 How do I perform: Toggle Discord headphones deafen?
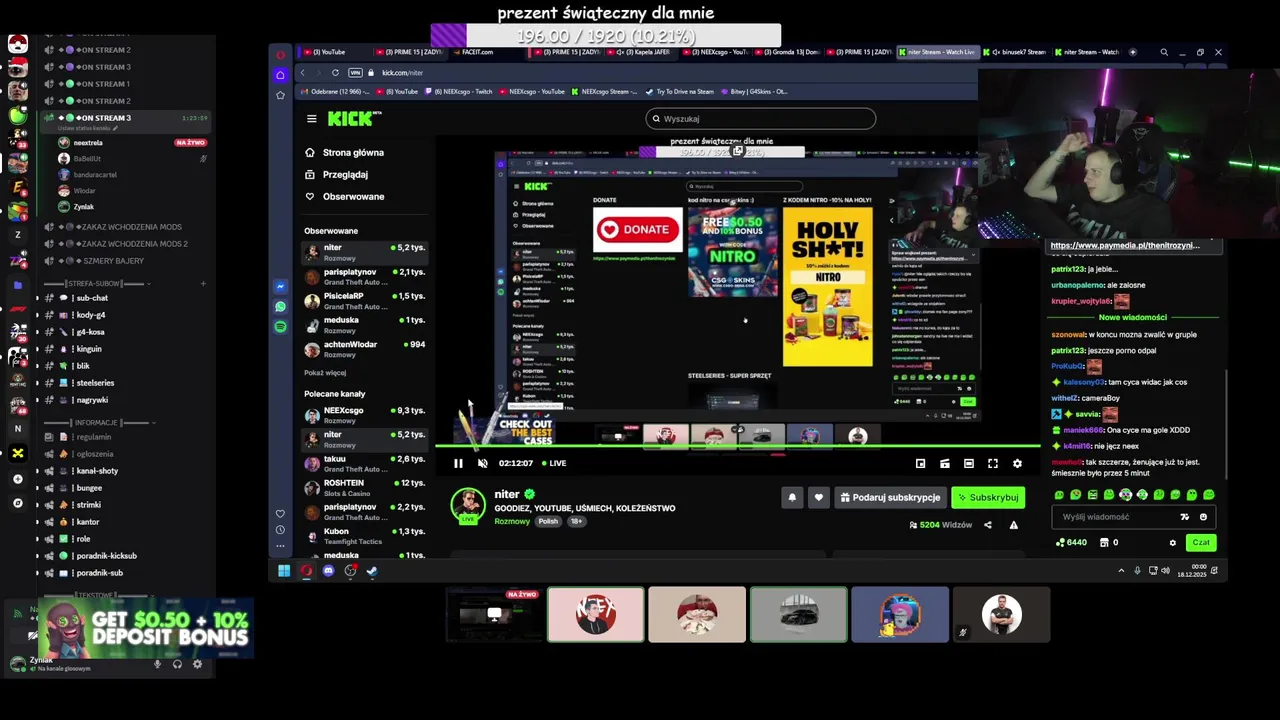(x=177, y=664)
